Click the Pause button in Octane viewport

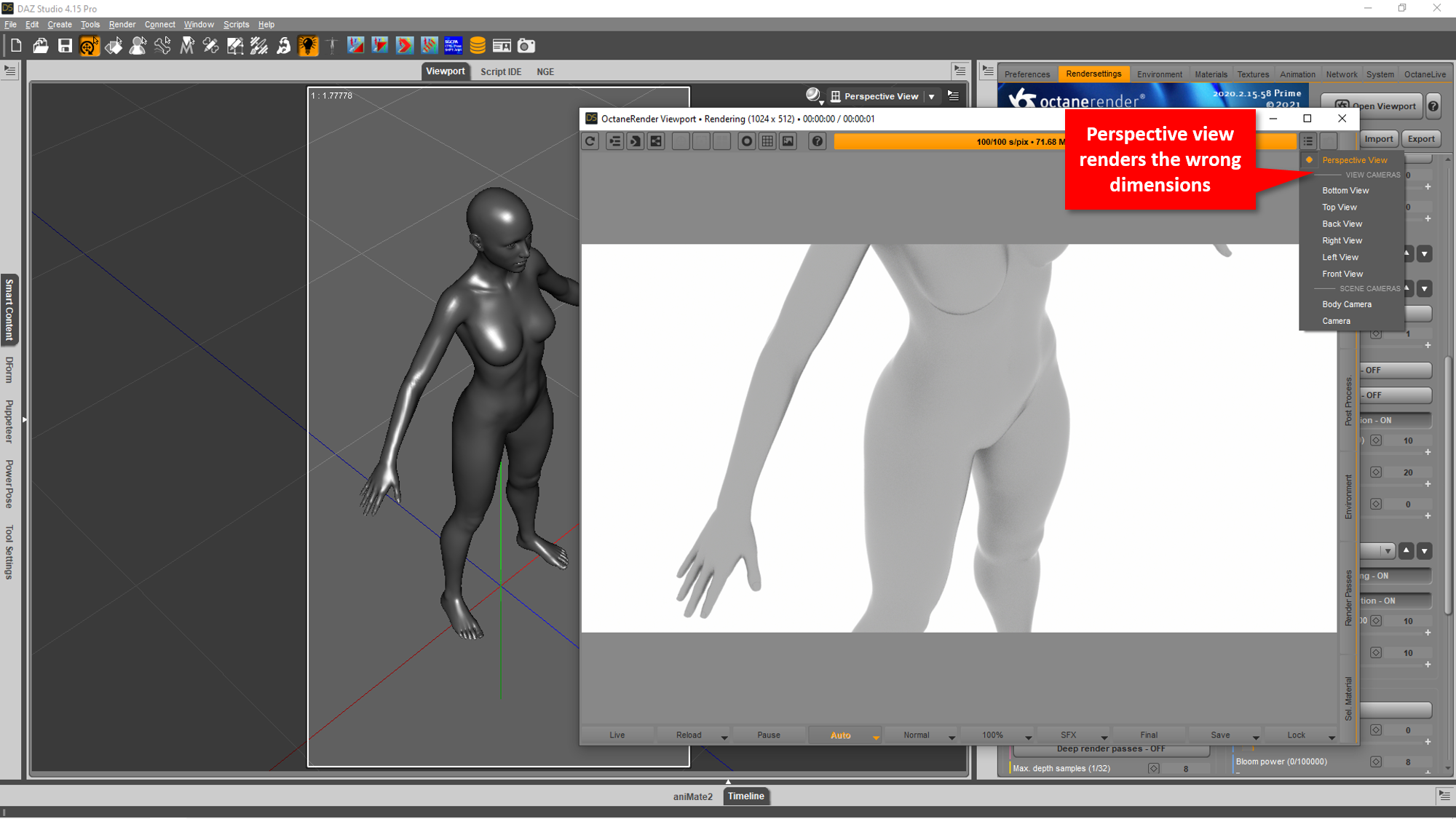coord(768,735)
